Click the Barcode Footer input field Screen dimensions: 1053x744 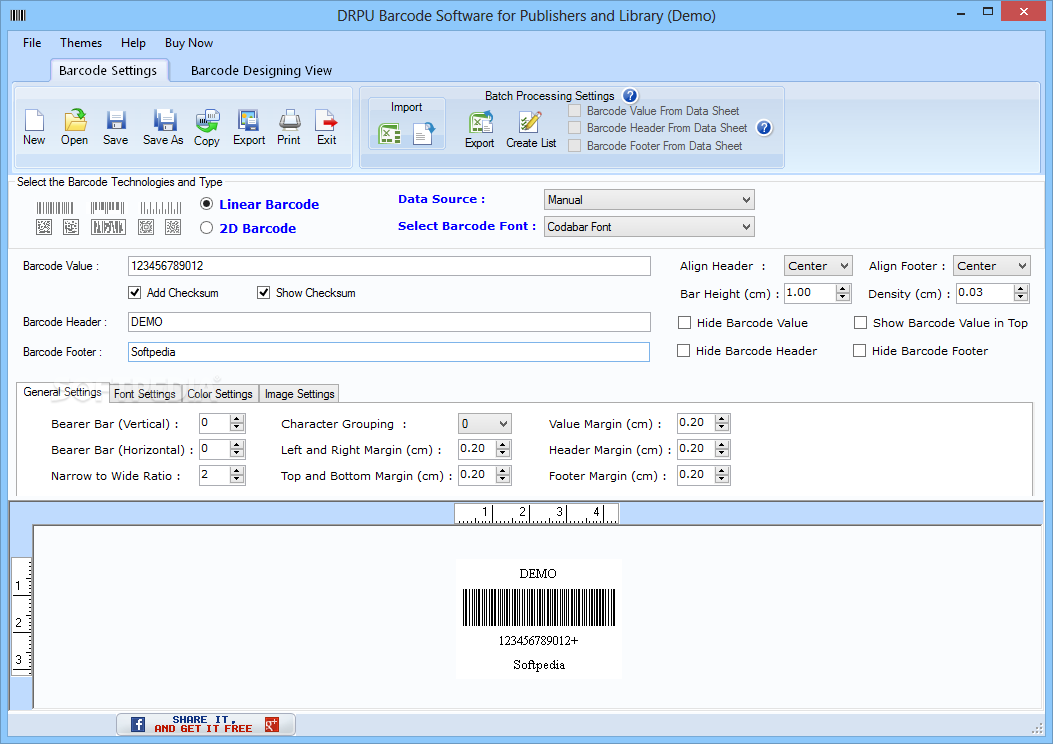click(x=389, y=352)
